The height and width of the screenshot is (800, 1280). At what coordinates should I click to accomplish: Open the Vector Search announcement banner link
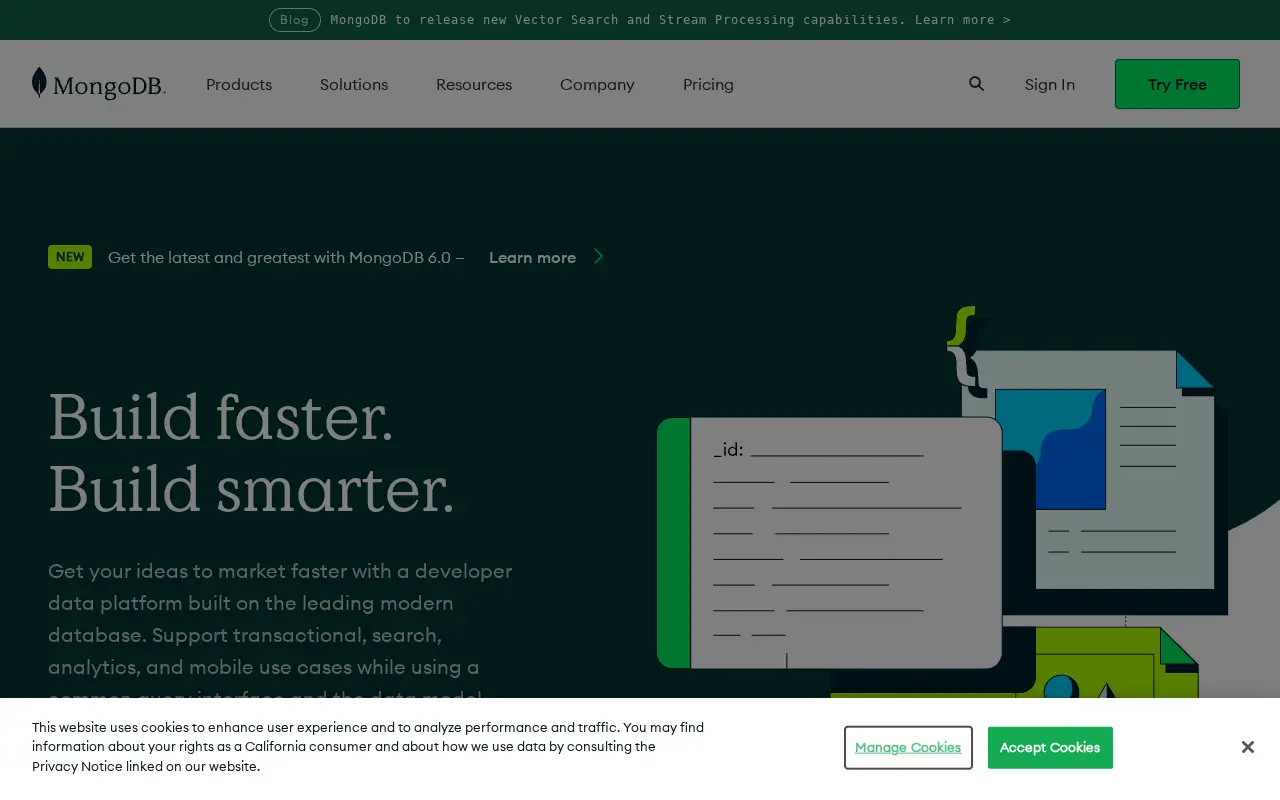(x=670, y=20)
